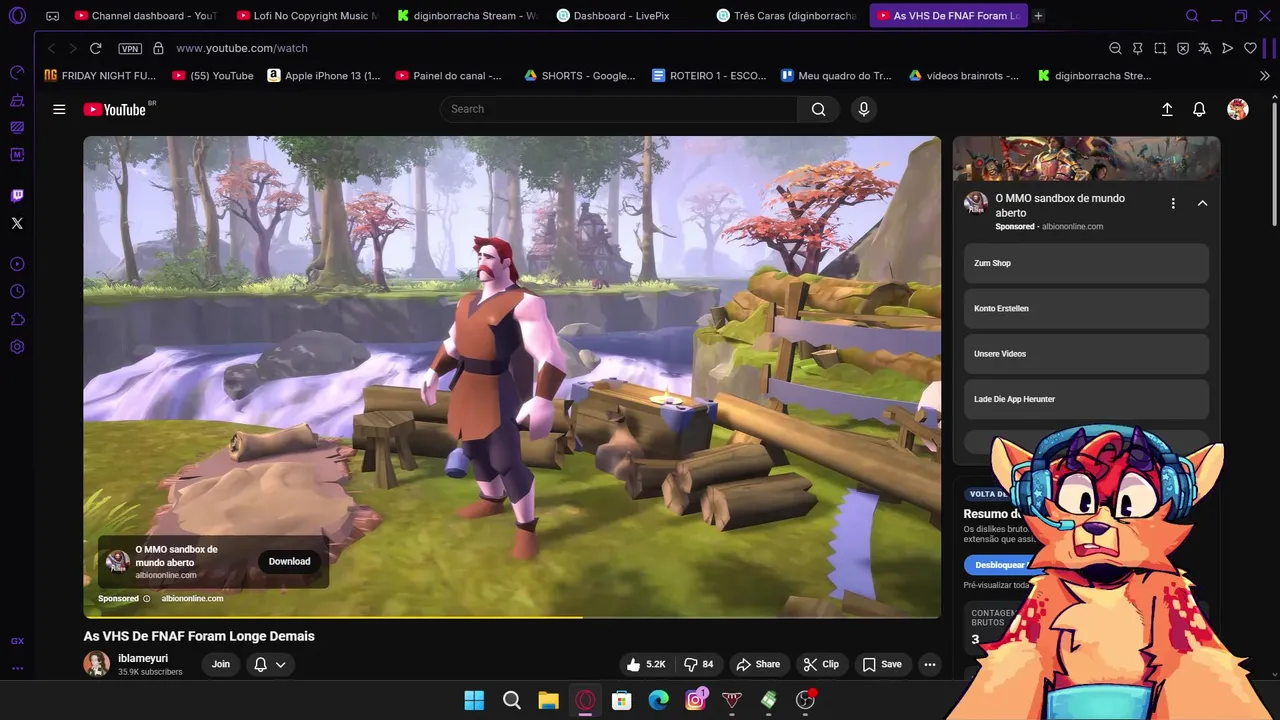Click the search magnifier button on YouTube

[x=819, y=109]
